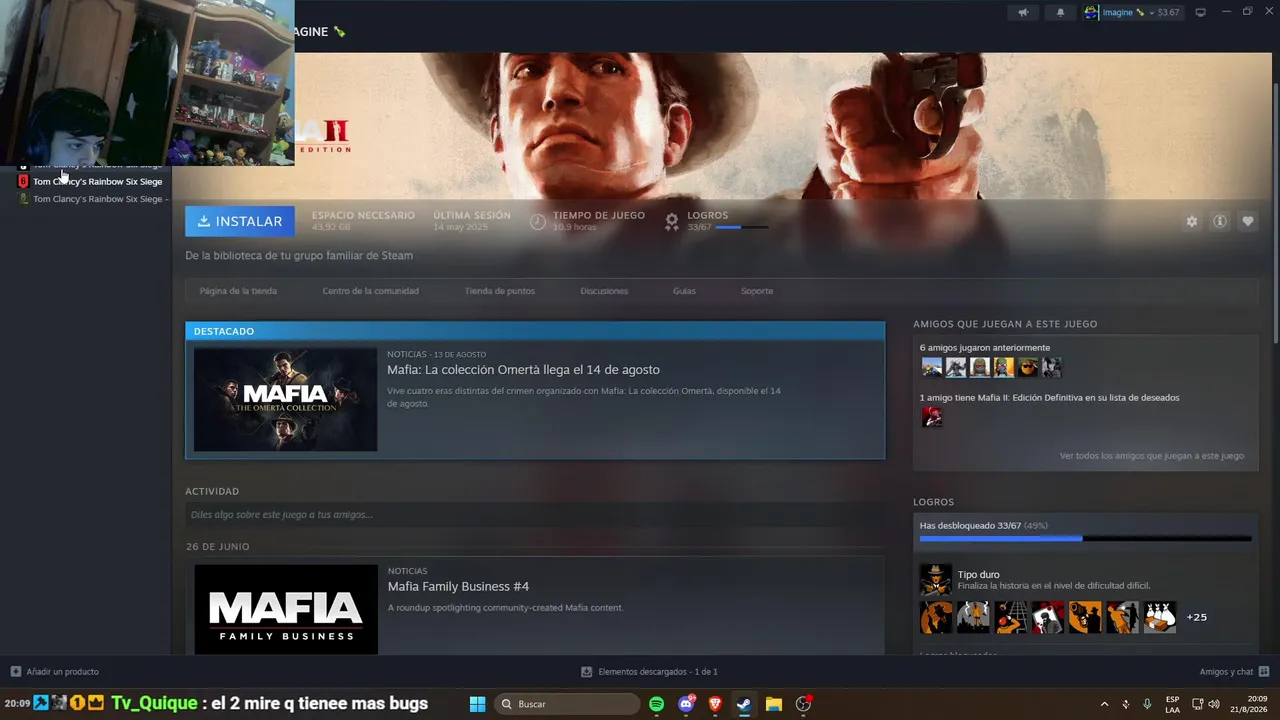Click Añadir un producto

[x=55, y=672]
